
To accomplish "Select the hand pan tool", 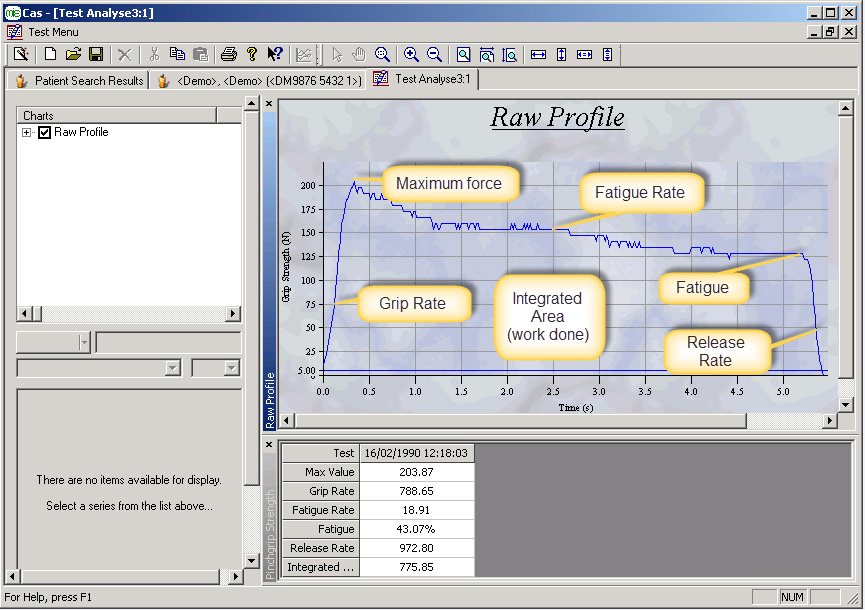I will [359, 54].
